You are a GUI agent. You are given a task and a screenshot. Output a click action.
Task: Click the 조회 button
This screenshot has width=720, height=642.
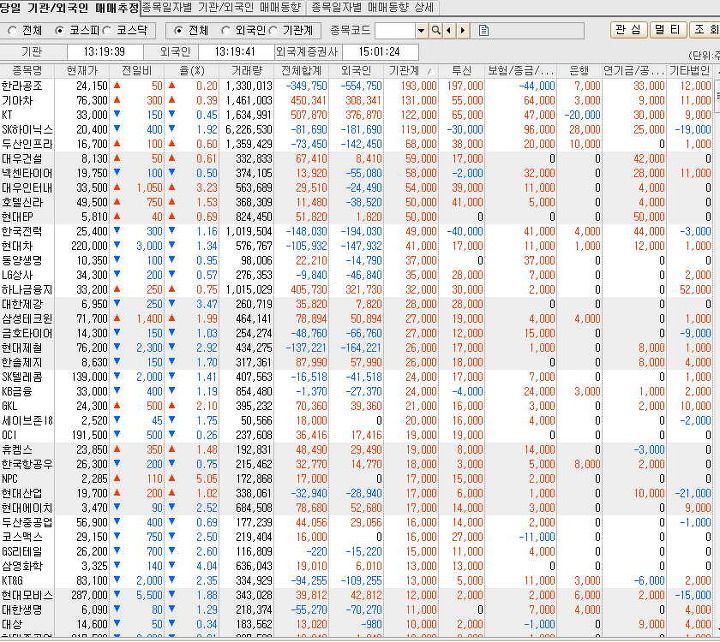click(x=705, y=30)
